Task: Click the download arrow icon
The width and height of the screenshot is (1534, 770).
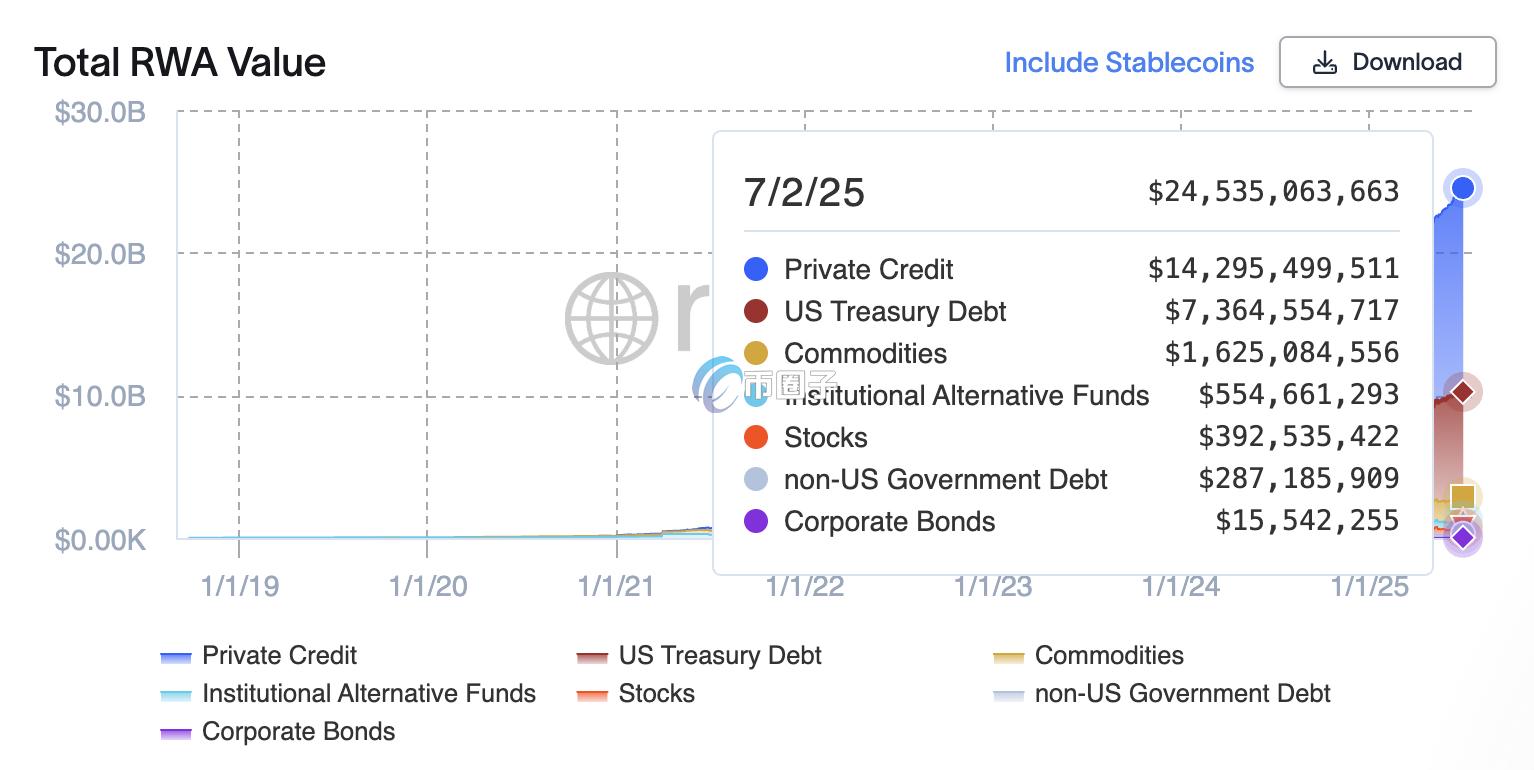Action: (1324, 63)
